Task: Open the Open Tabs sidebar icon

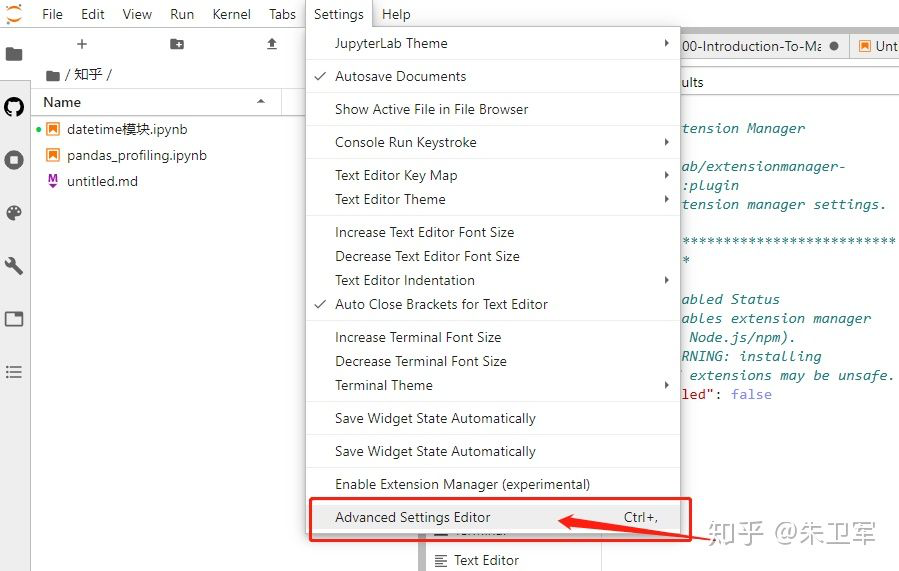Action: (x=14, y=319)
